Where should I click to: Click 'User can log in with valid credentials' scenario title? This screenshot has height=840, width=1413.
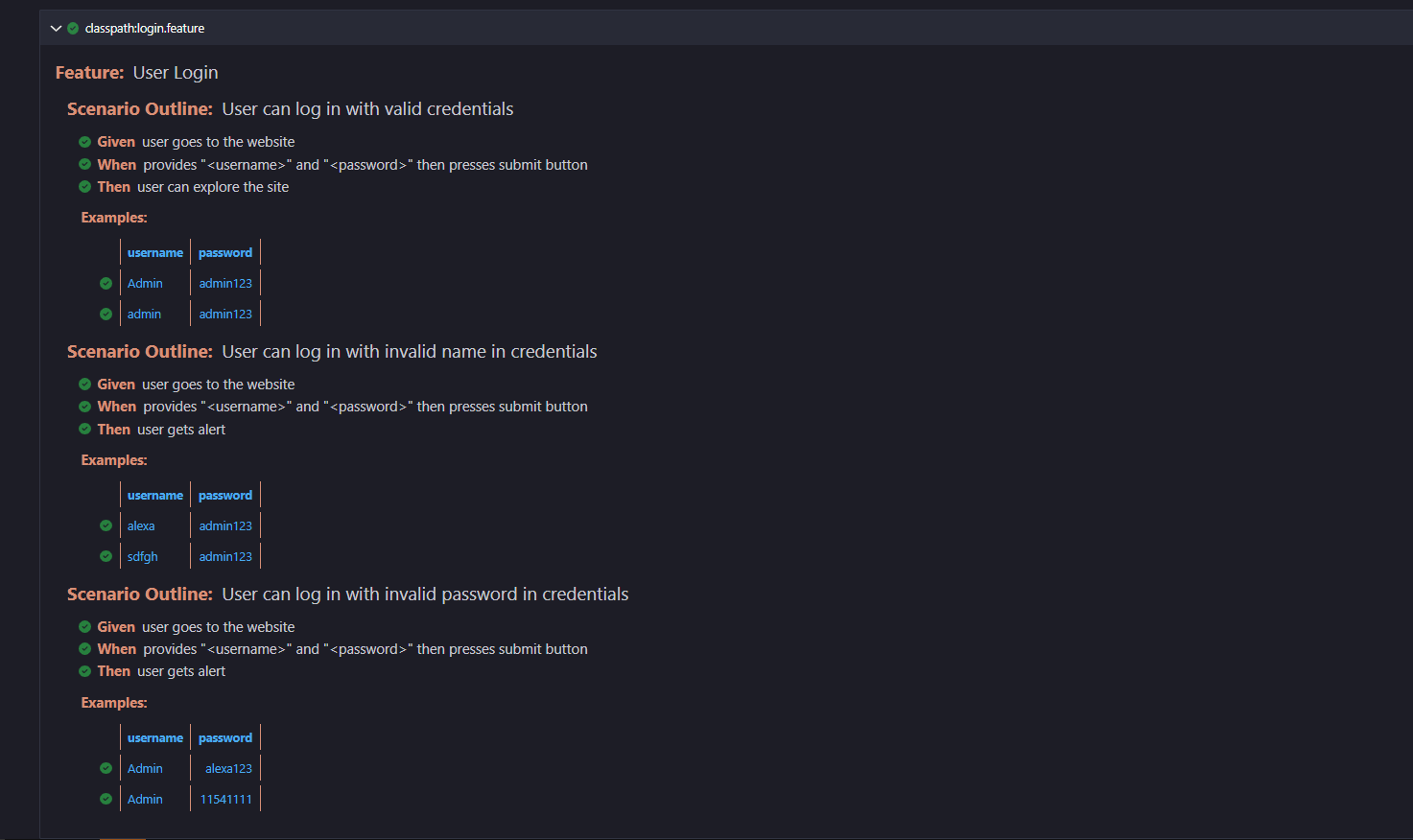(367, 109)
